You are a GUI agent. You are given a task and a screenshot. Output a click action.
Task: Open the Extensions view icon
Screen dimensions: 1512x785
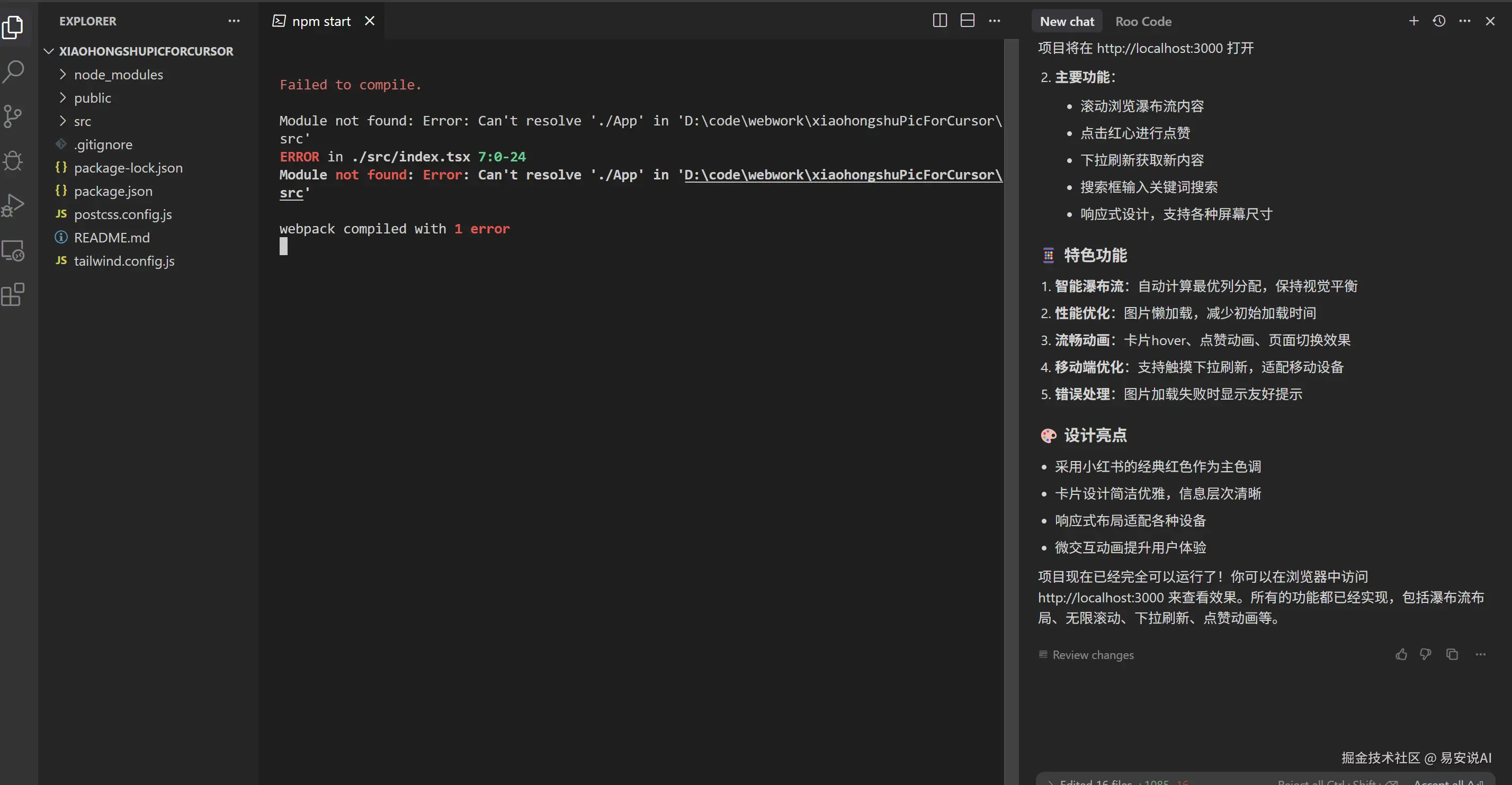pyautogui.click(x=13, y=294)
